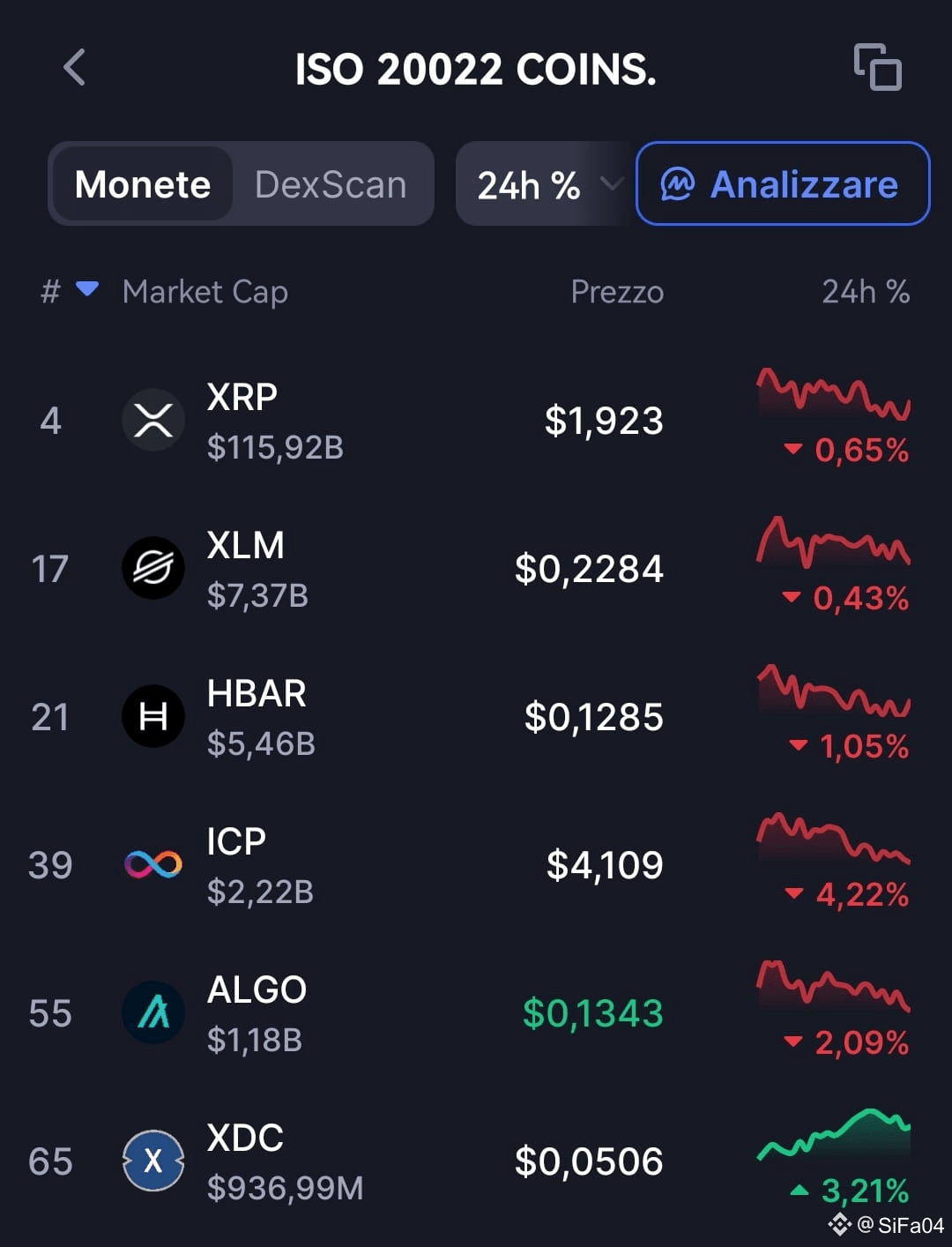Viewport: 952px width, 1247px height.
Task: Tap the XDC Network logo icon
Action: [152, 1161]
